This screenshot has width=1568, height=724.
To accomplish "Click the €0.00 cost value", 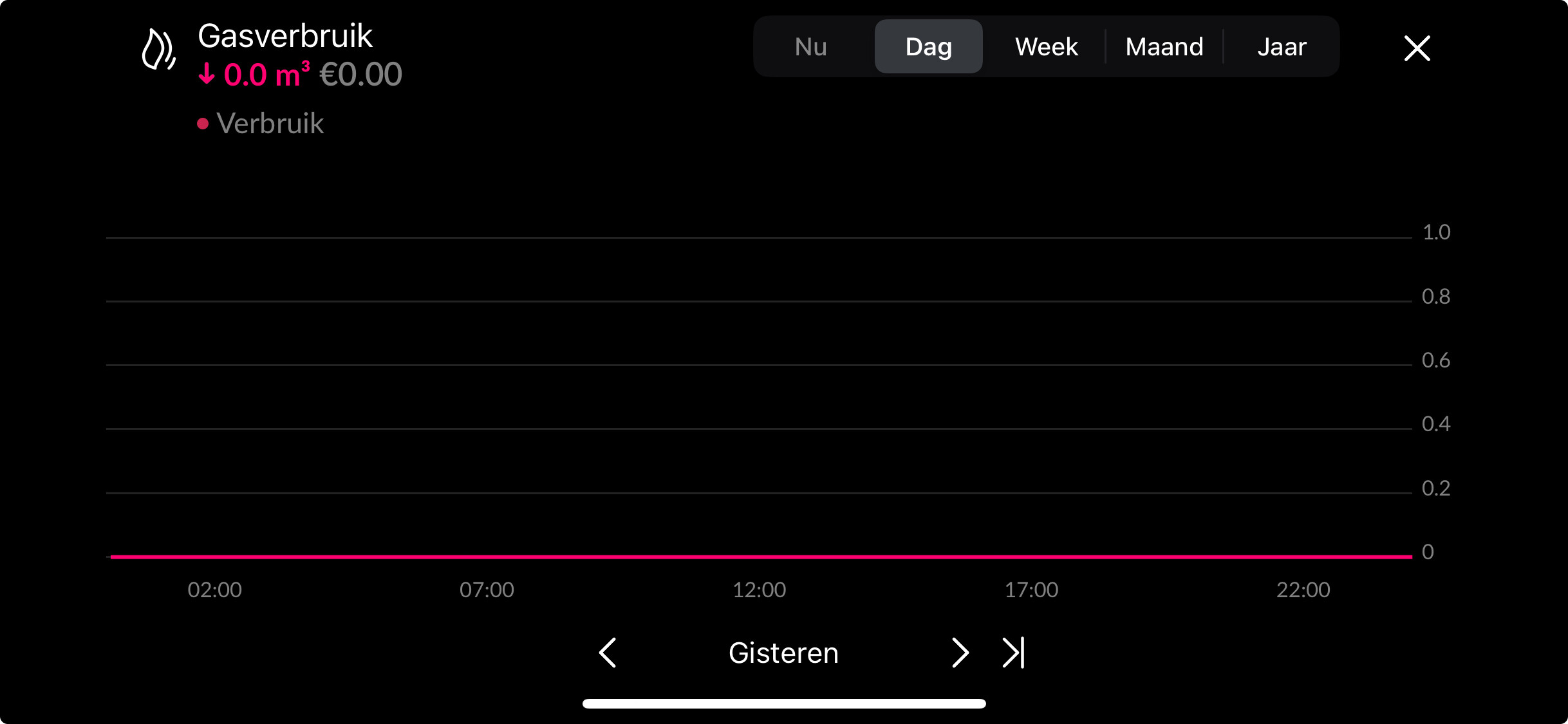I will [x=361, y=75].
